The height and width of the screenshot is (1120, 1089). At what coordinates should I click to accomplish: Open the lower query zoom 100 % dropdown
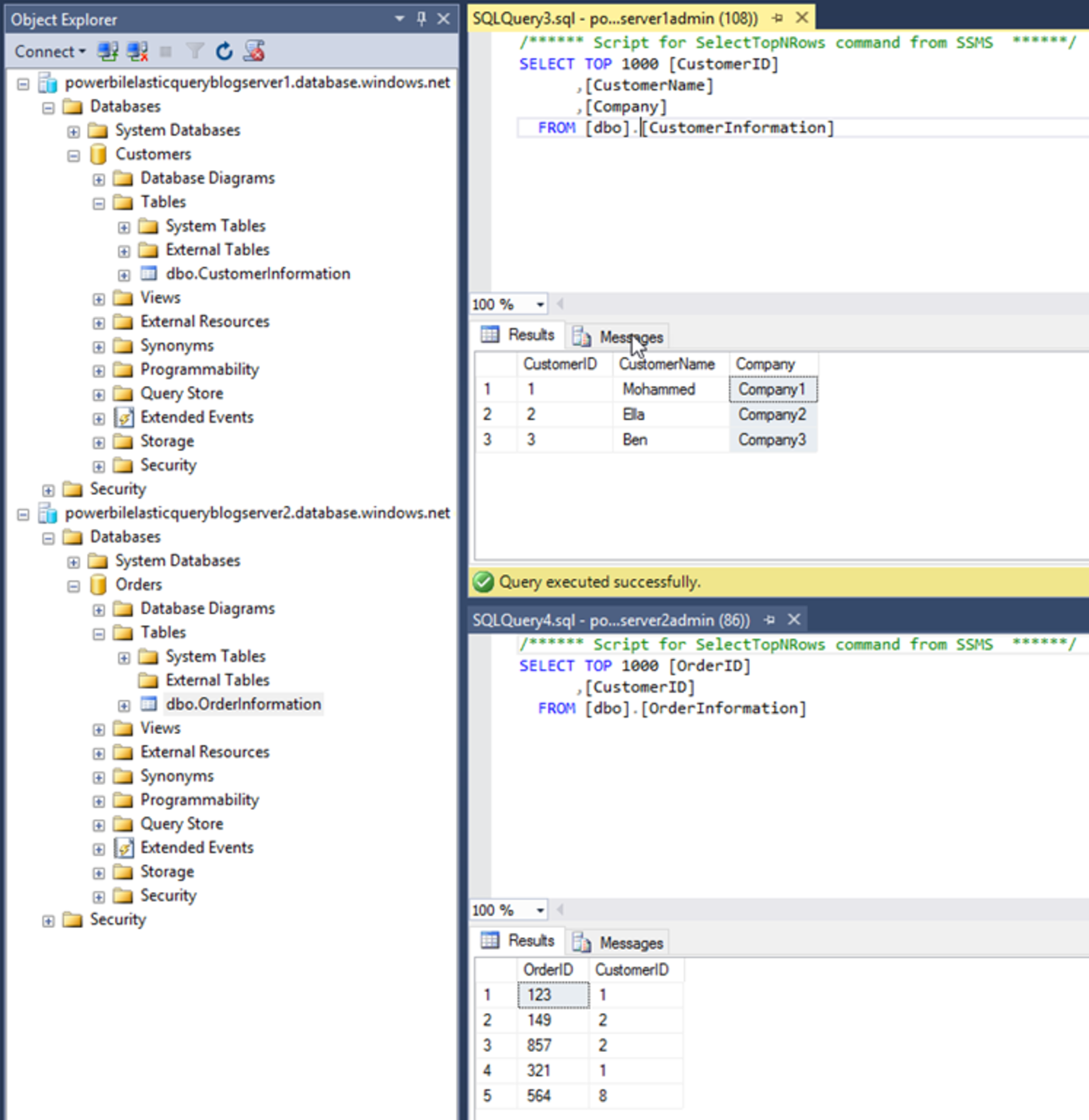pos(540,910)
